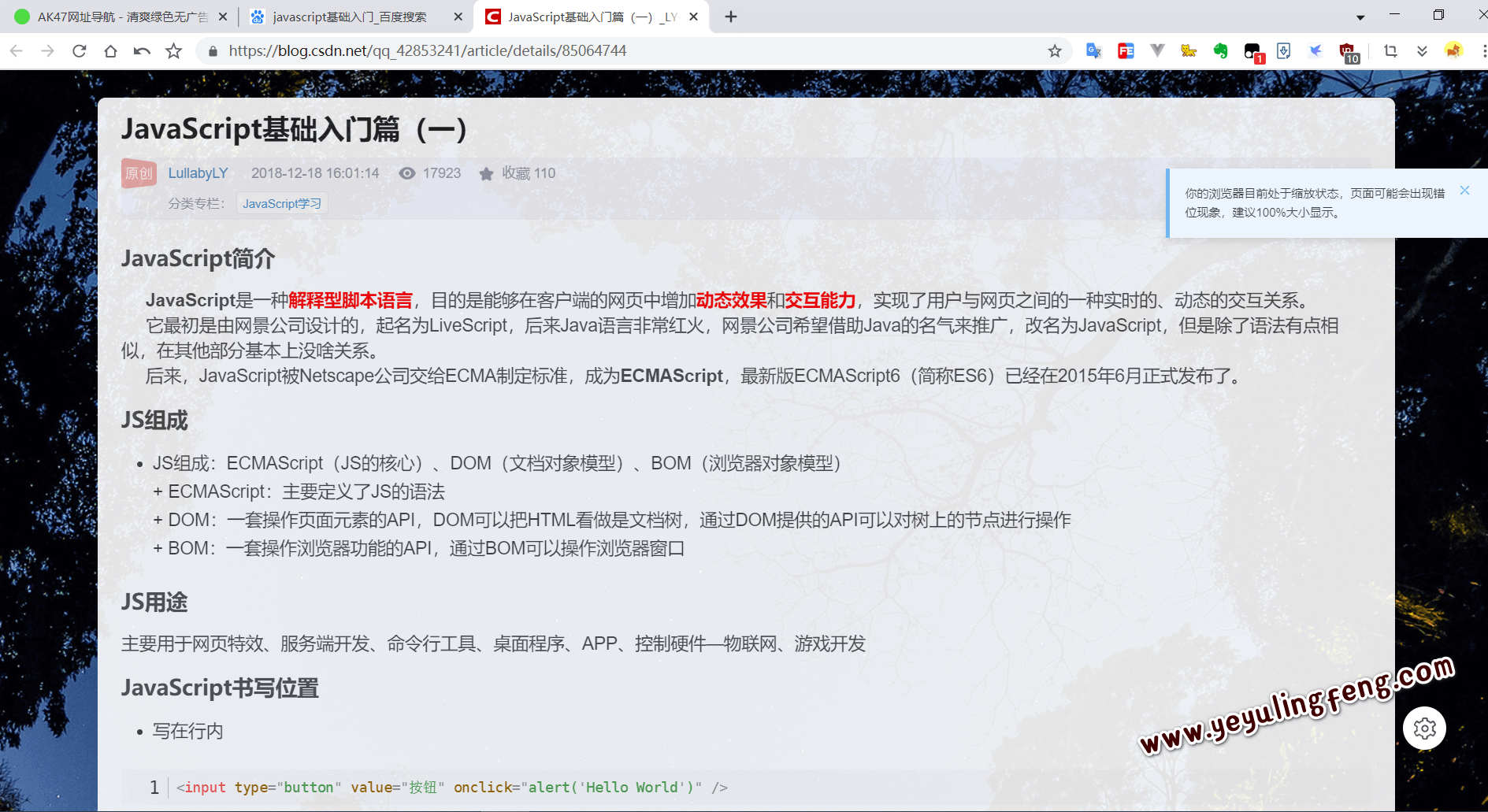
Task: Click the JavaScript书写位置 heading
Action: click(x=220, y=688)
